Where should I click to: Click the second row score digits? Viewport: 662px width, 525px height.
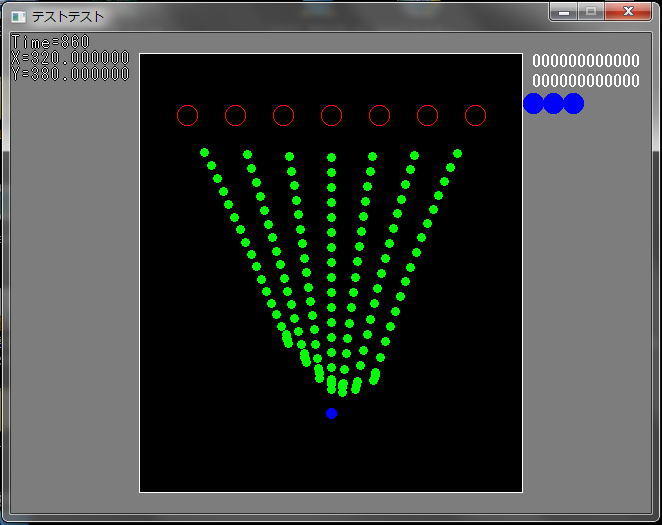pos(585,80)
